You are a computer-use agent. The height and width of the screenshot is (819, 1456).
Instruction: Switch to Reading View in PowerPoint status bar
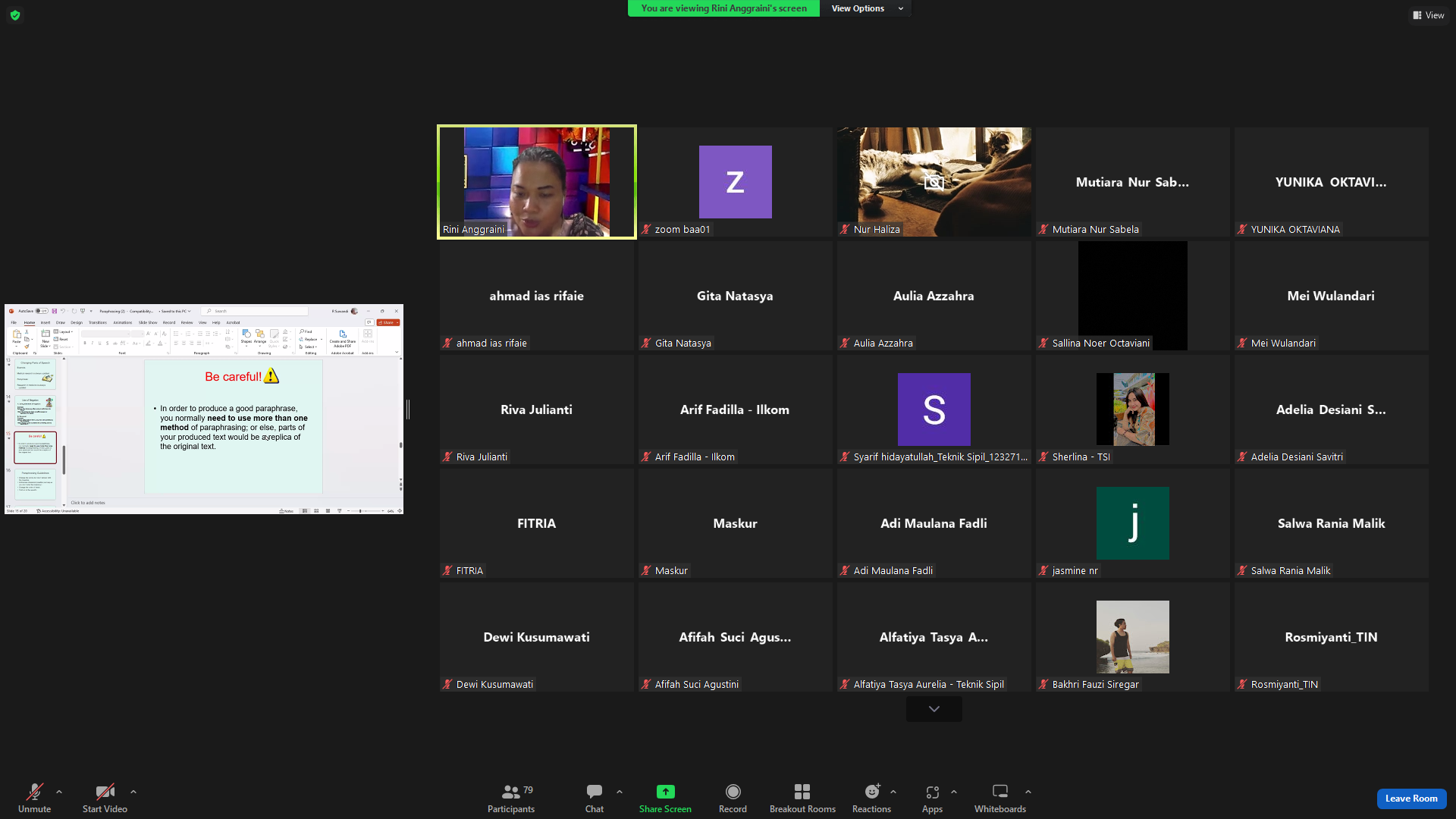coord(328,511)
